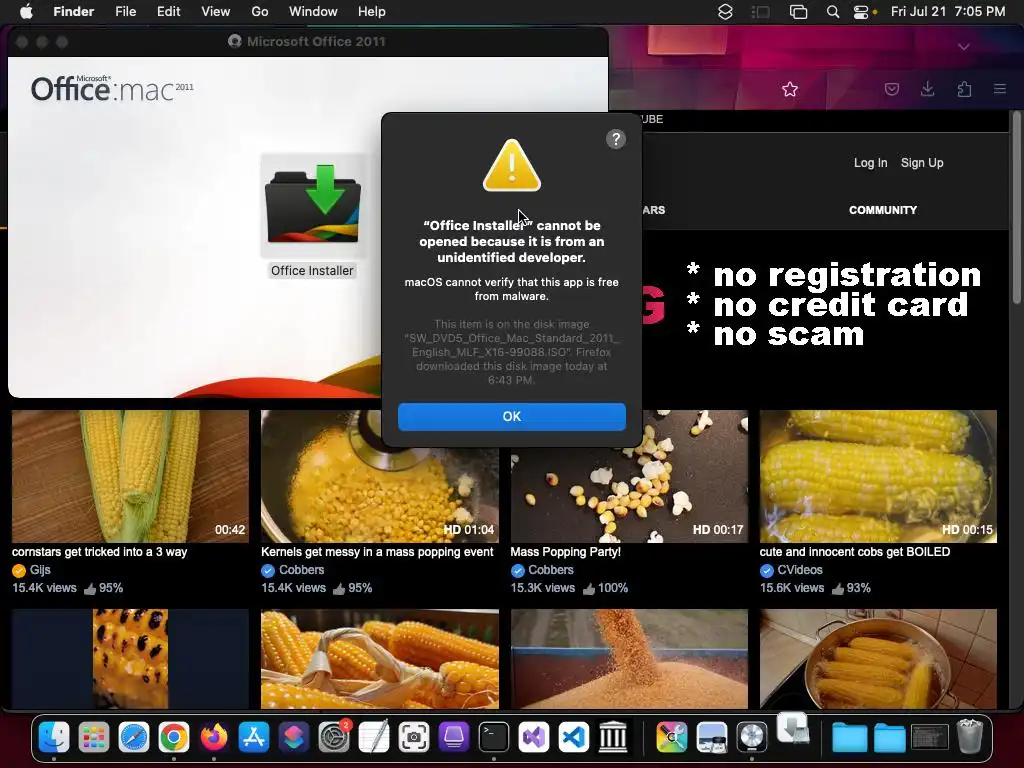Image resolution: width=1024 pixels, height=768 pixels.
Task: Open the boiled cobs video thumbnail
Action: (x=878, y=476)
